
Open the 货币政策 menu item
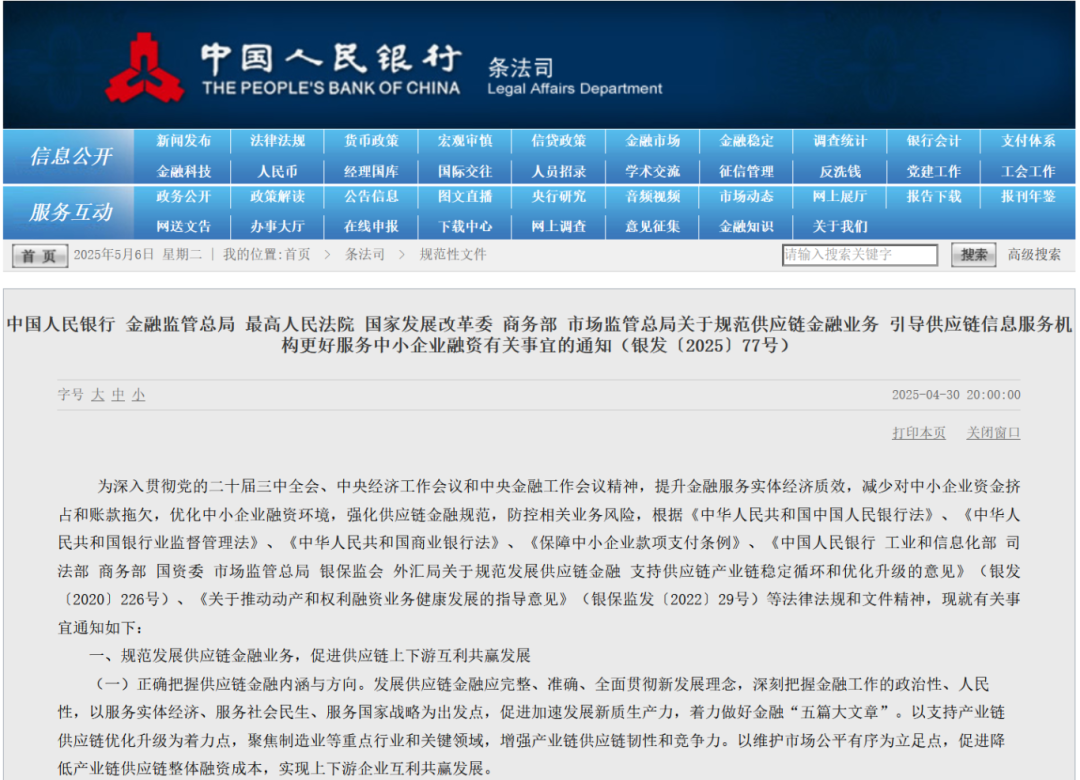(371, 141)
